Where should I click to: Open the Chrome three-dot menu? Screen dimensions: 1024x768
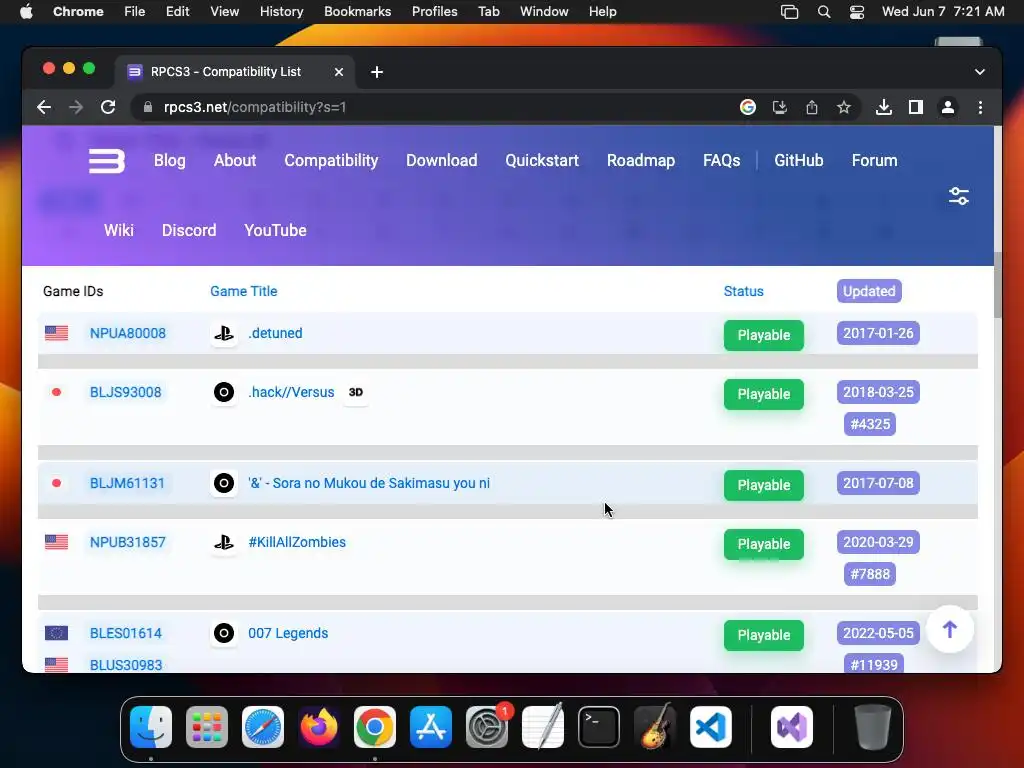coord(980,107)
